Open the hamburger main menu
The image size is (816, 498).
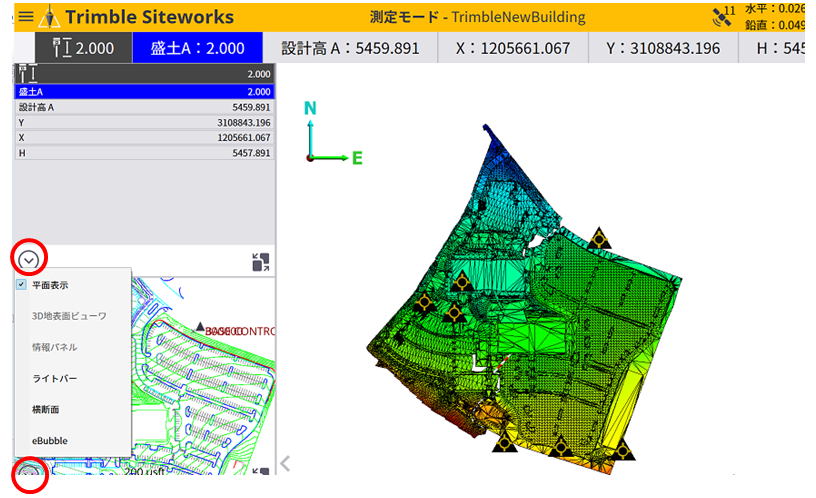click(26, 17)
